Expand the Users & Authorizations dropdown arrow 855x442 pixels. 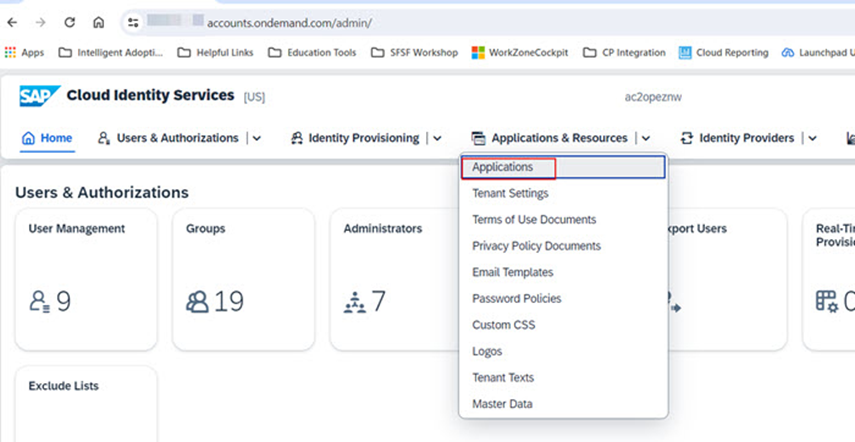[x=257, y=139]
